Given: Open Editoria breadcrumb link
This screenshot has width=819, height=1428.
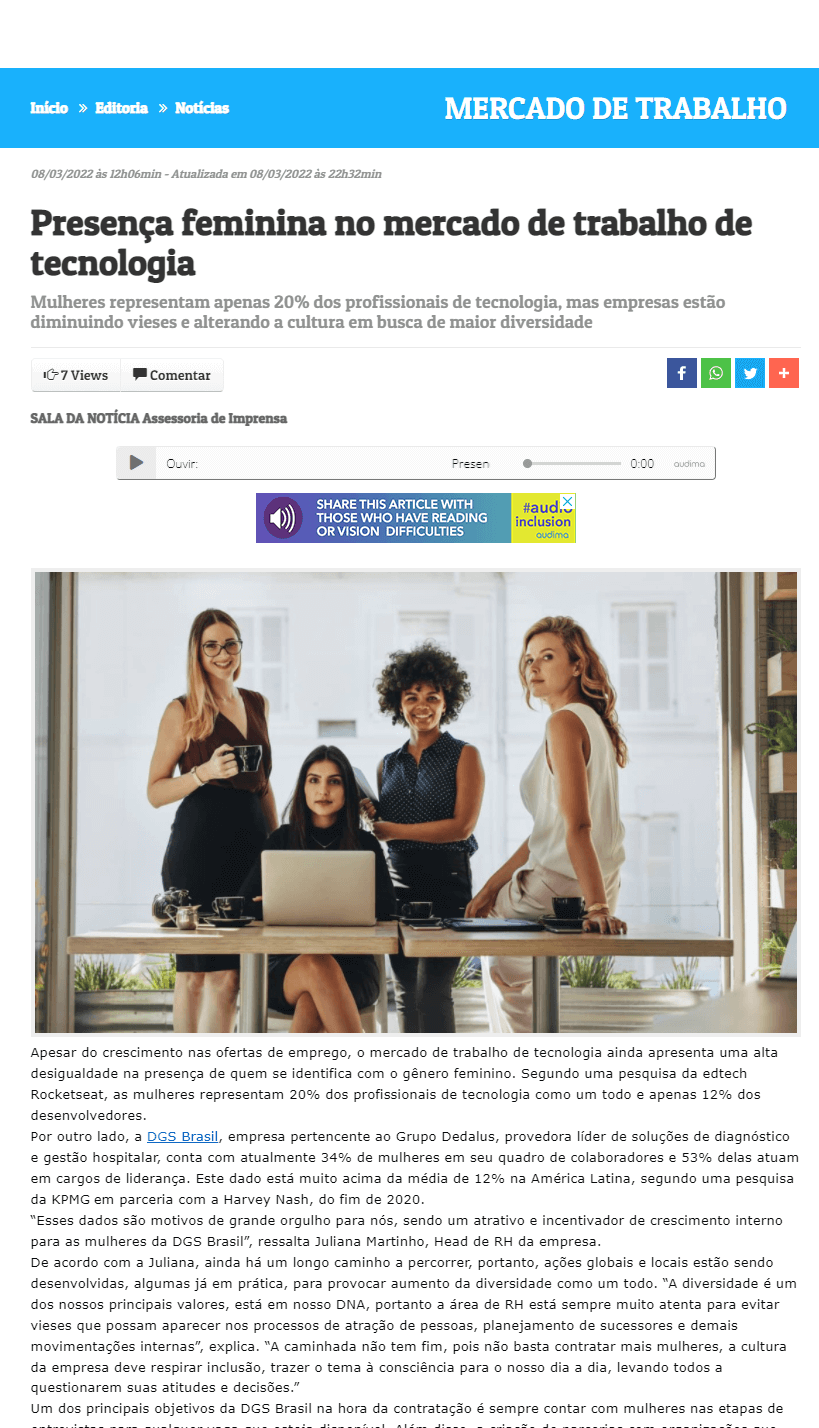Looking at the screenshot, I should coord(122,108).
